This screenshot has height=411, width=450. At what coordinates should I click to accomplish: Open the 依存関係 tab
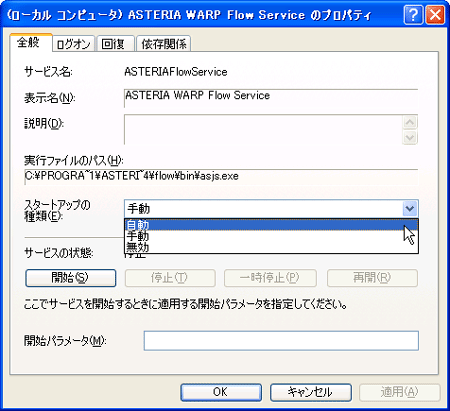[x=164, y=44]
